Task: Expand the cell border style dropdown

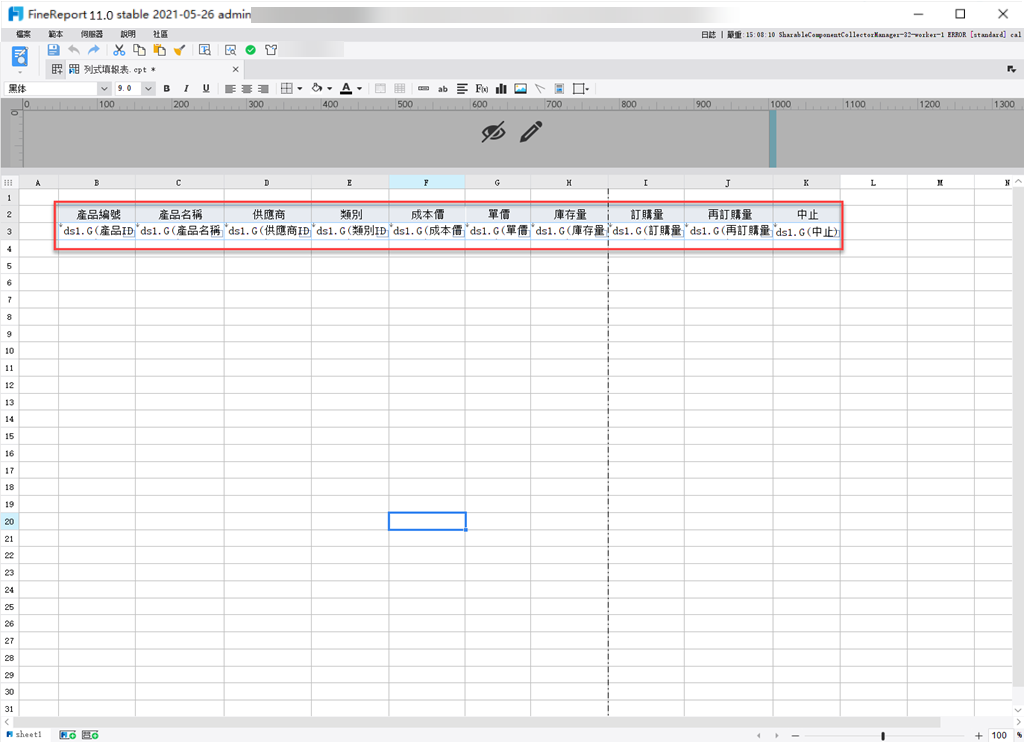Action: pos(300,89)
